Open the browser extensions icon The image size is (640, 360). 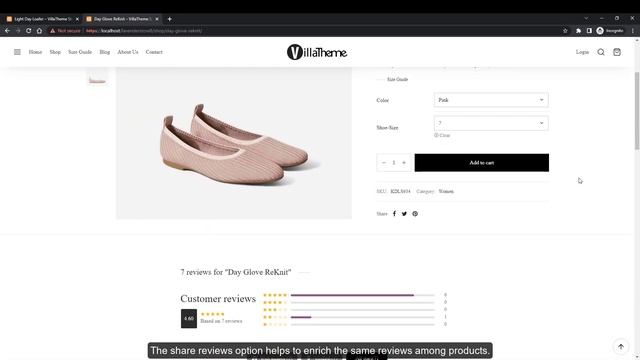pyautogui.click(x=578, y=31)
